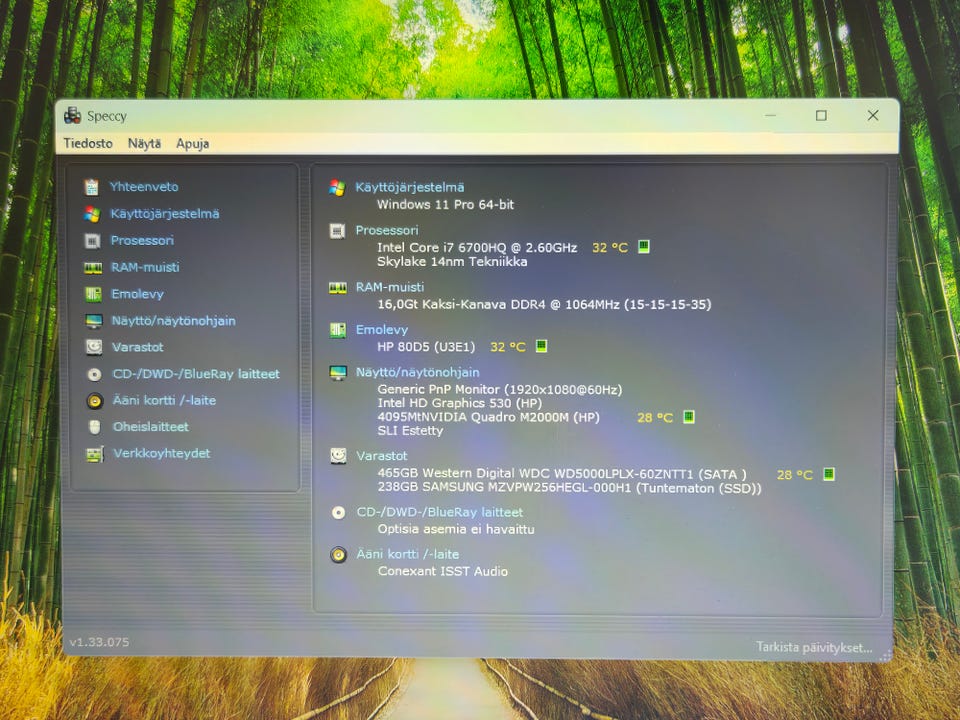Click the Intel HD Graphics 530 (HP) line

point(459,403)
